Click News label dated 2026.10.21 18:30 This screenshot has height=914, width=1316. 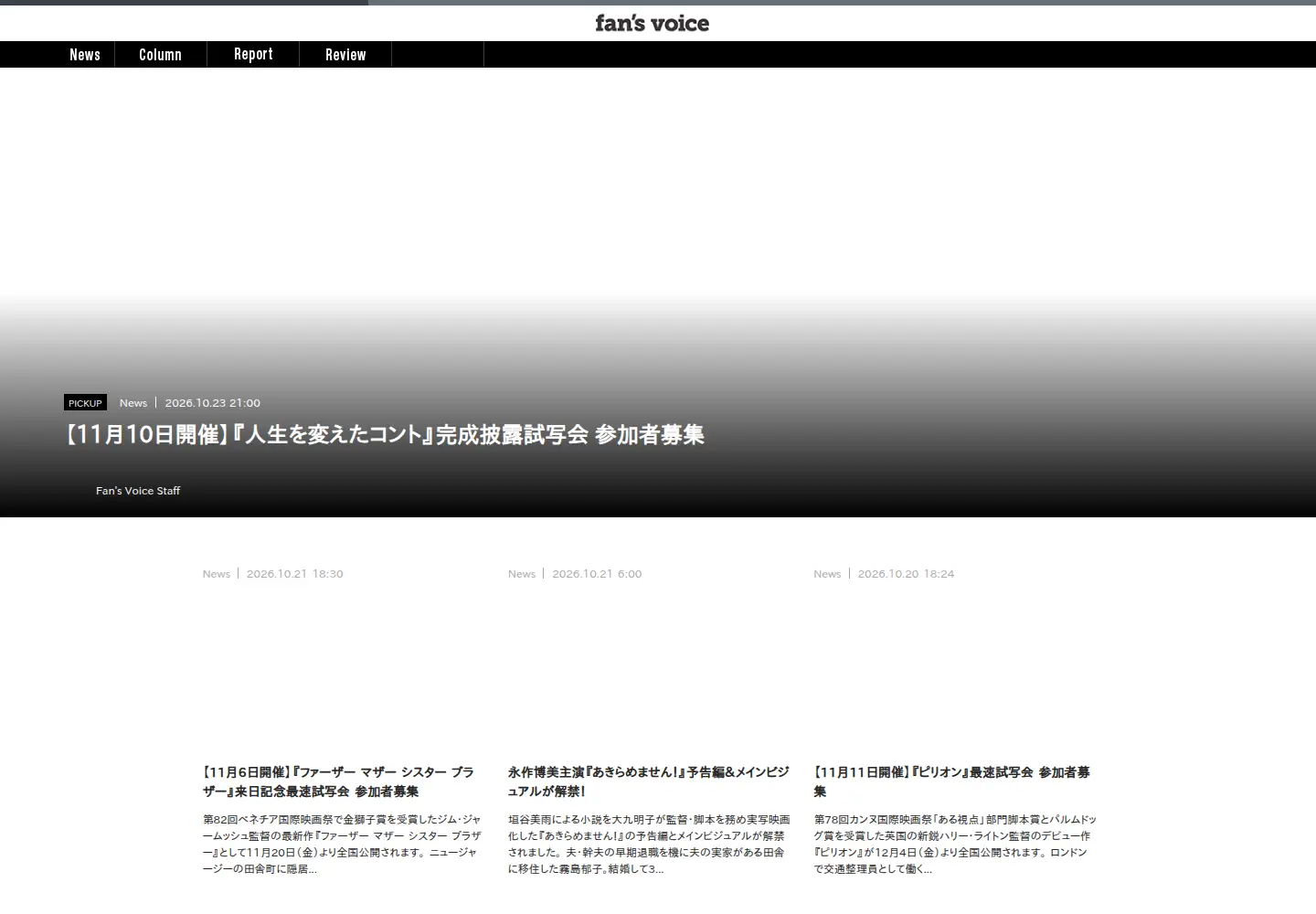click(x=217, y=574)
